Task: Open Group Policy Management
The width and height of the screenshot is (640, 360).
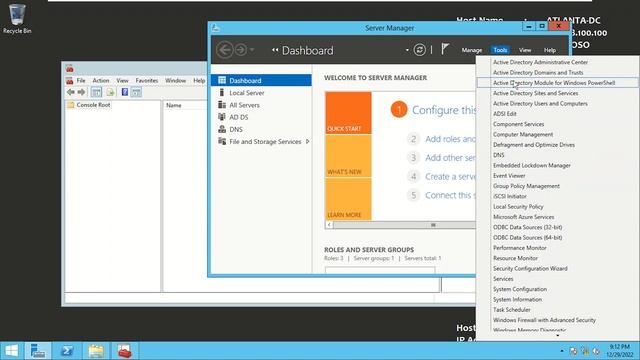Action: click(x=526, y=186)
